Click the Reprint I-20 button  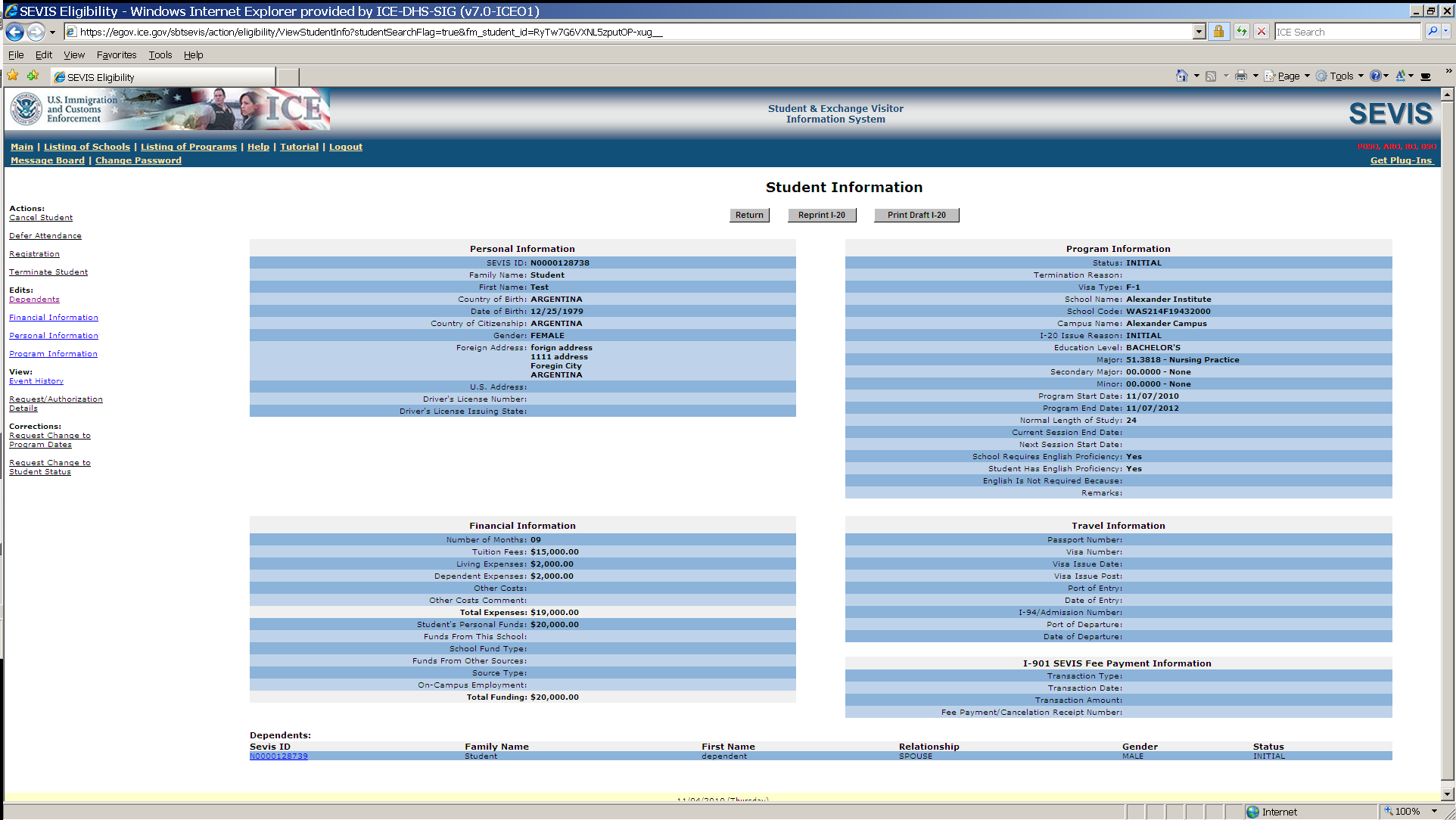[x=821, y=215]
